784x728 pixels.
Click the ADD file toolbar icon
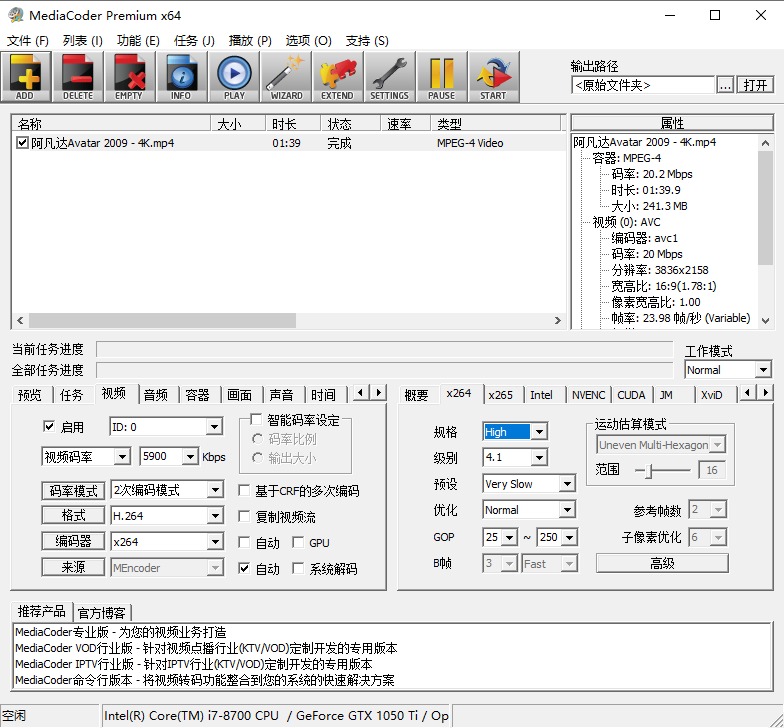tap(26, 76)
